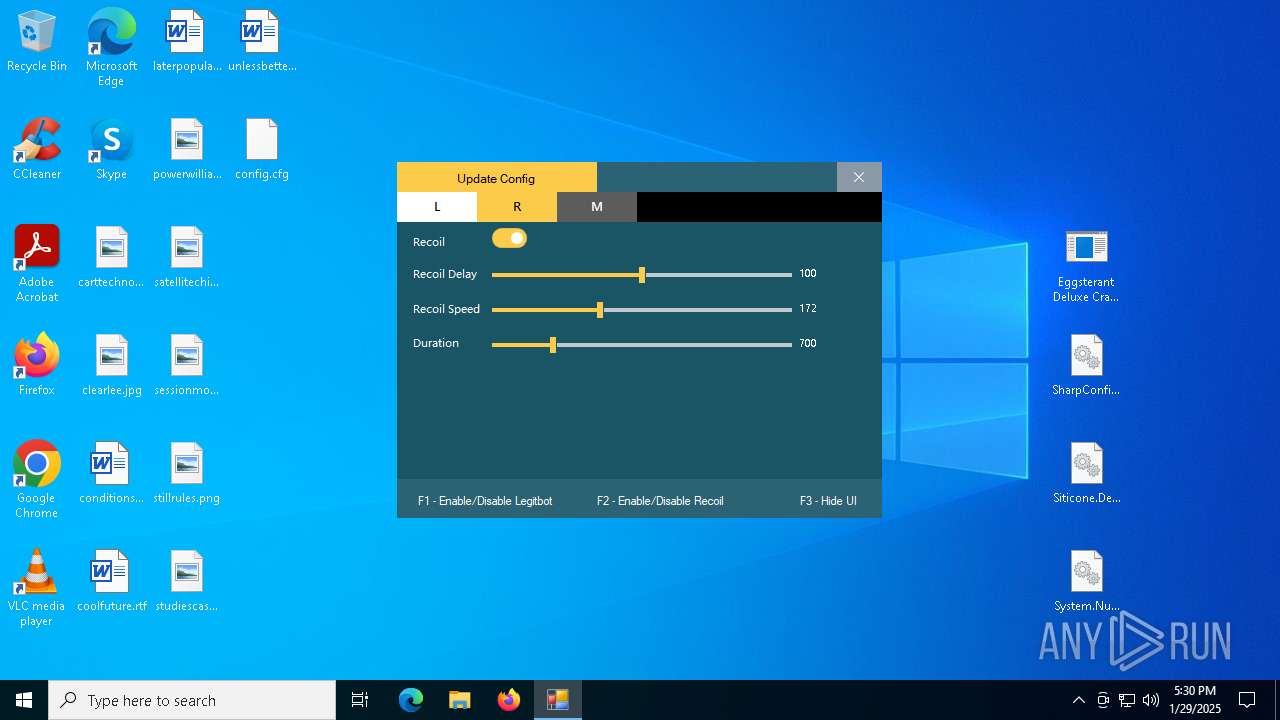Select the studiescas image file icon
This screenshot has height=720, width=1280.
click(187, 582)
